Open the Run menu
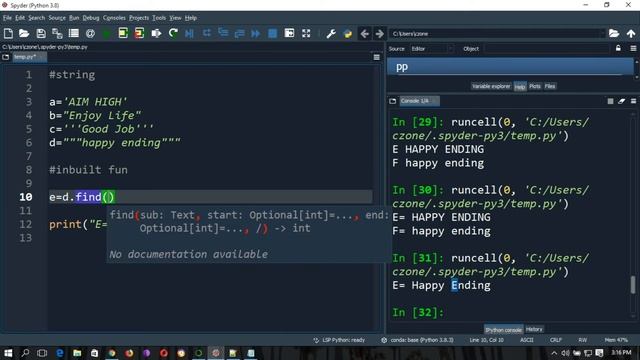This screenshot has height=360, width=640. pyautogui.click(x=74, y=18)
